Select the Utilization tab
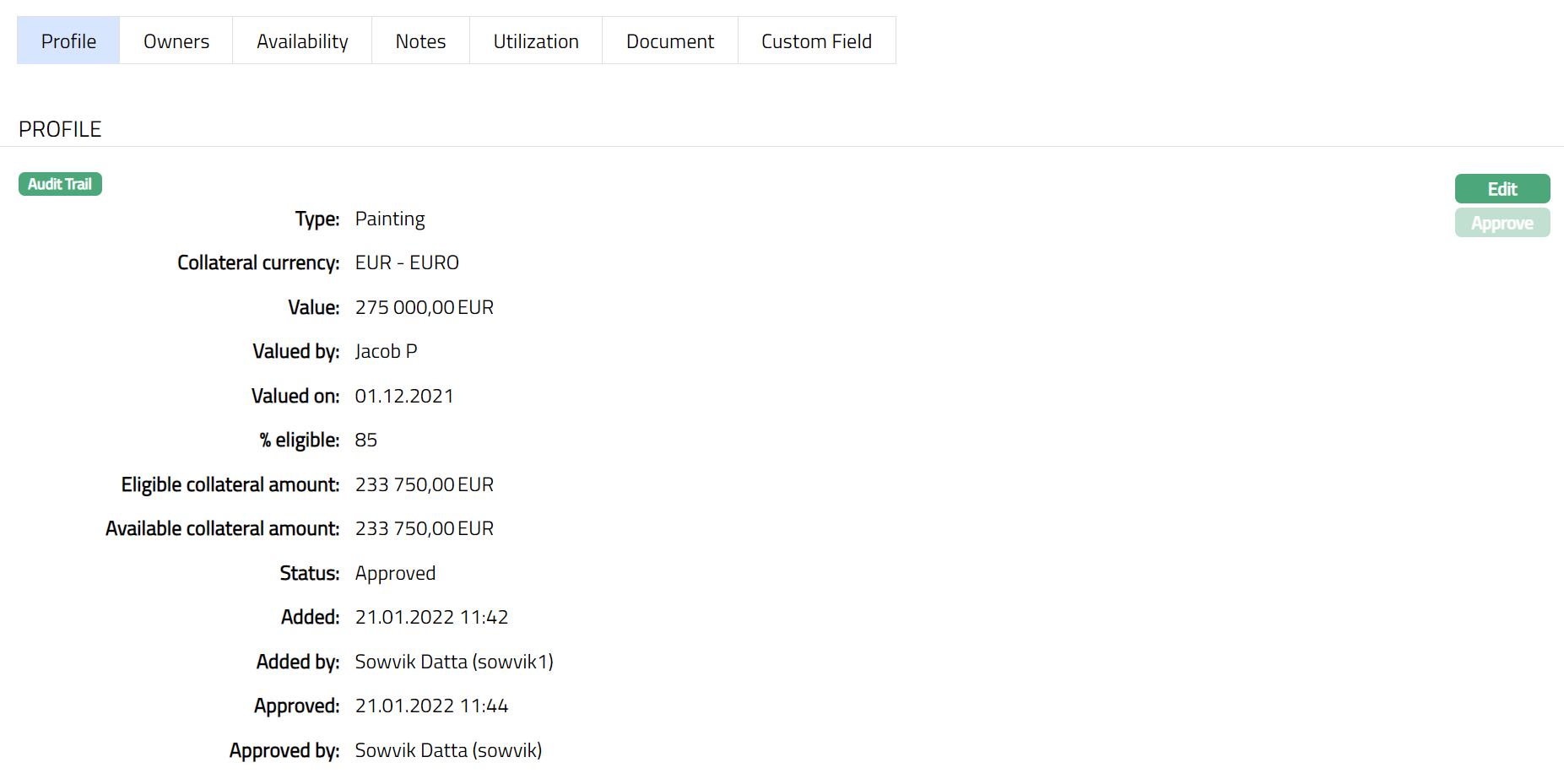Image resolution: width=1564 pixels, height=784 pixels. click(536, 41)
